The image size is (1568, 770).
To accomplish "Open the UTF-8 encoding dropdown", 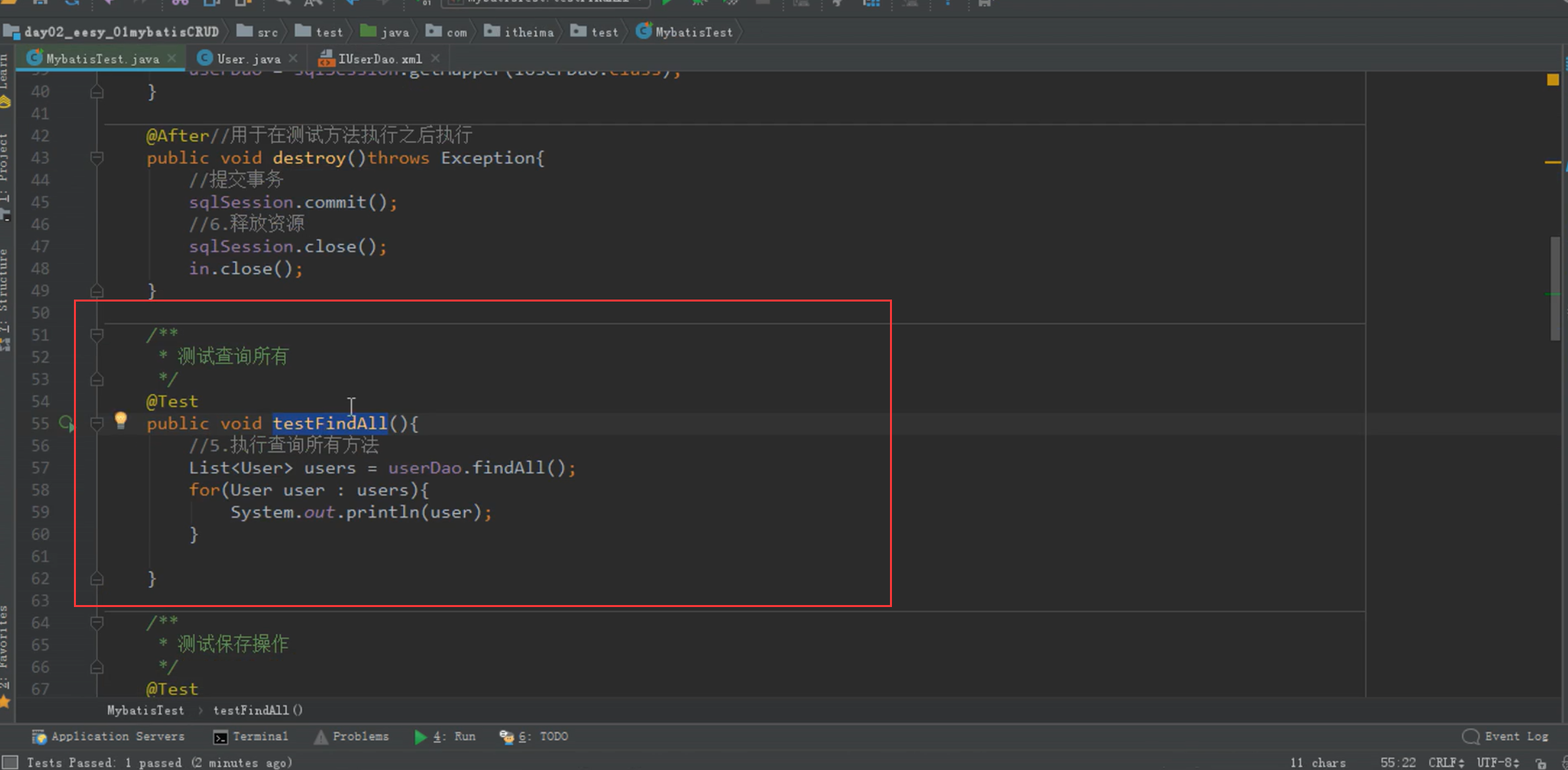I will point(1497,763).
